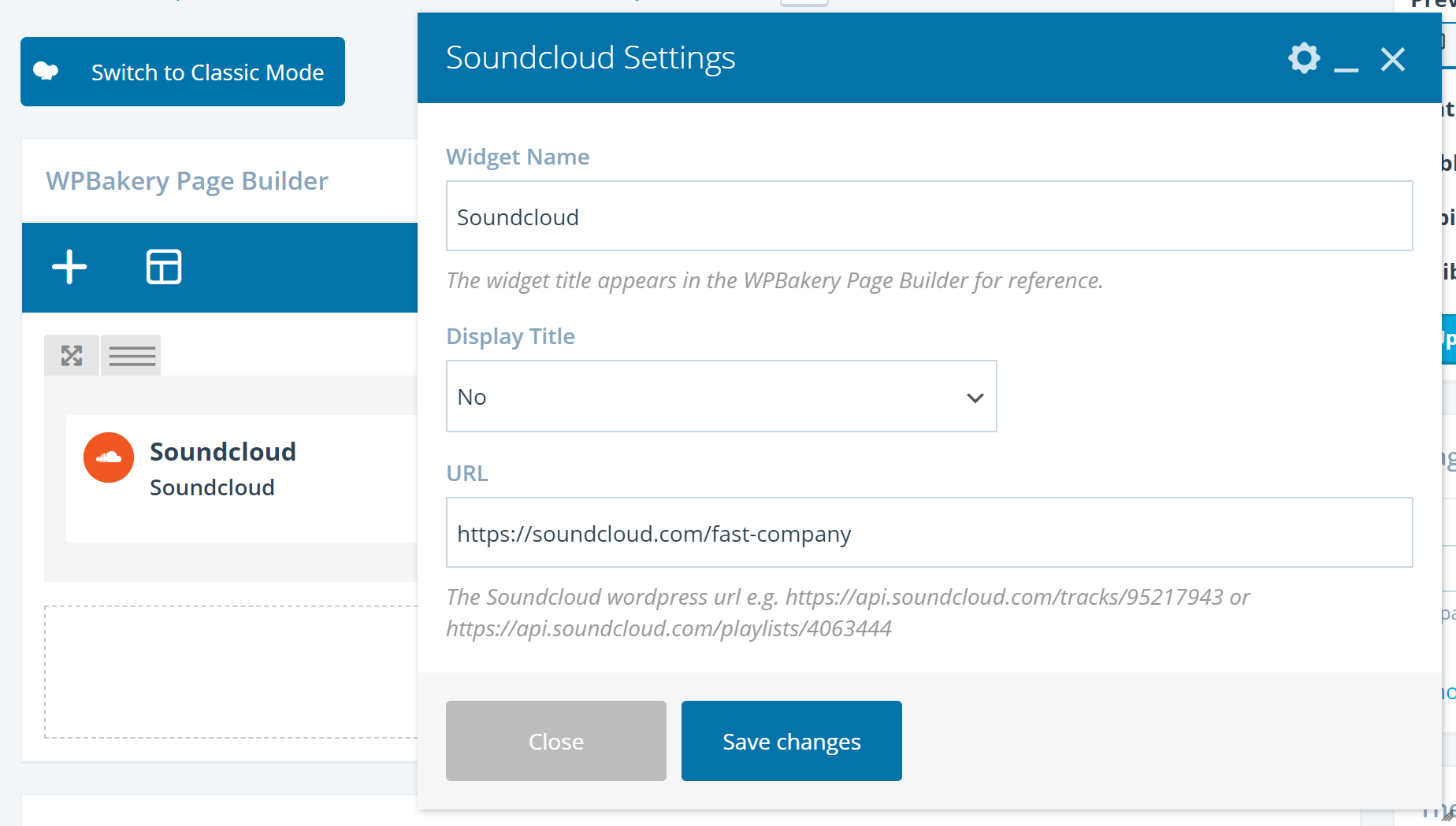Open the Templates layout icon
1456x826 pixels.
click(164, 267)
